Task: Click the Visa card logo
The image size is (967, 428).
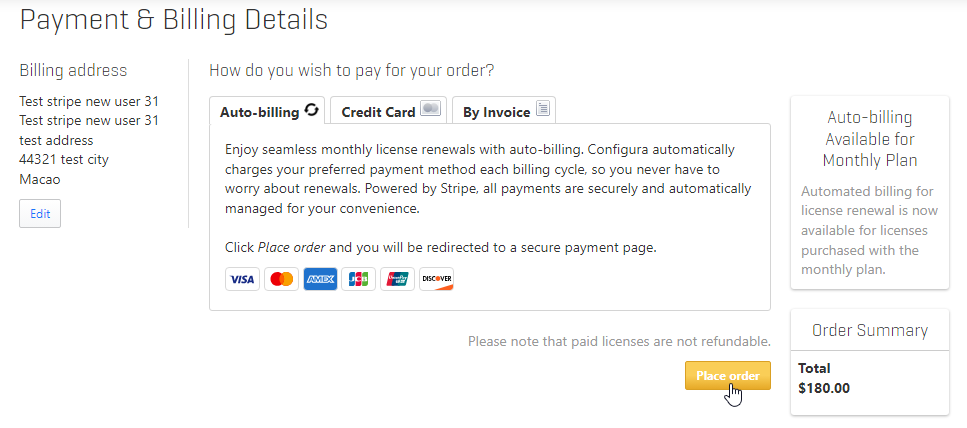Action: point(242,279)
